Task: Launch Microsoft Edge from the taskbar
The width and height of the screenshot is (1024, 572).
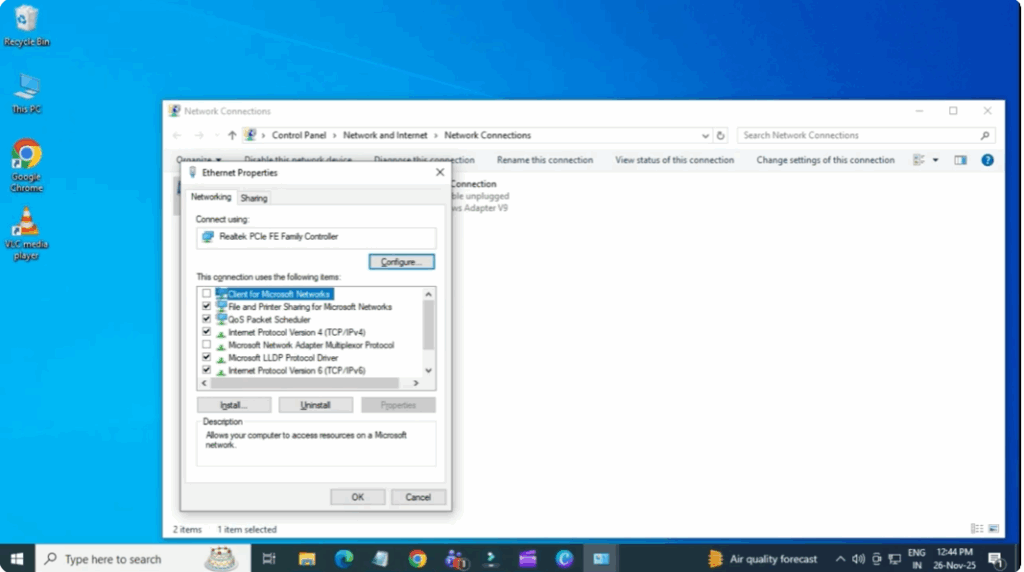Action: click(344, 559)
